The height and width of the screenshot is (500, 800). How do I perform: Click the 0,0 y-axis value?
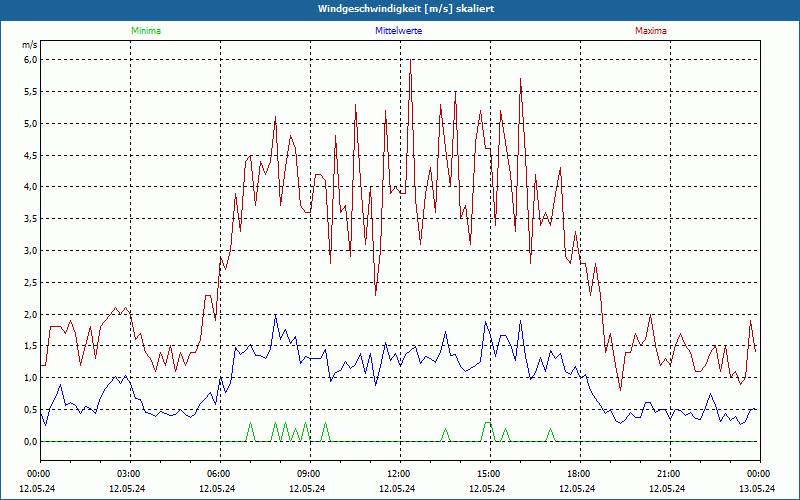[x=31, y=441]
